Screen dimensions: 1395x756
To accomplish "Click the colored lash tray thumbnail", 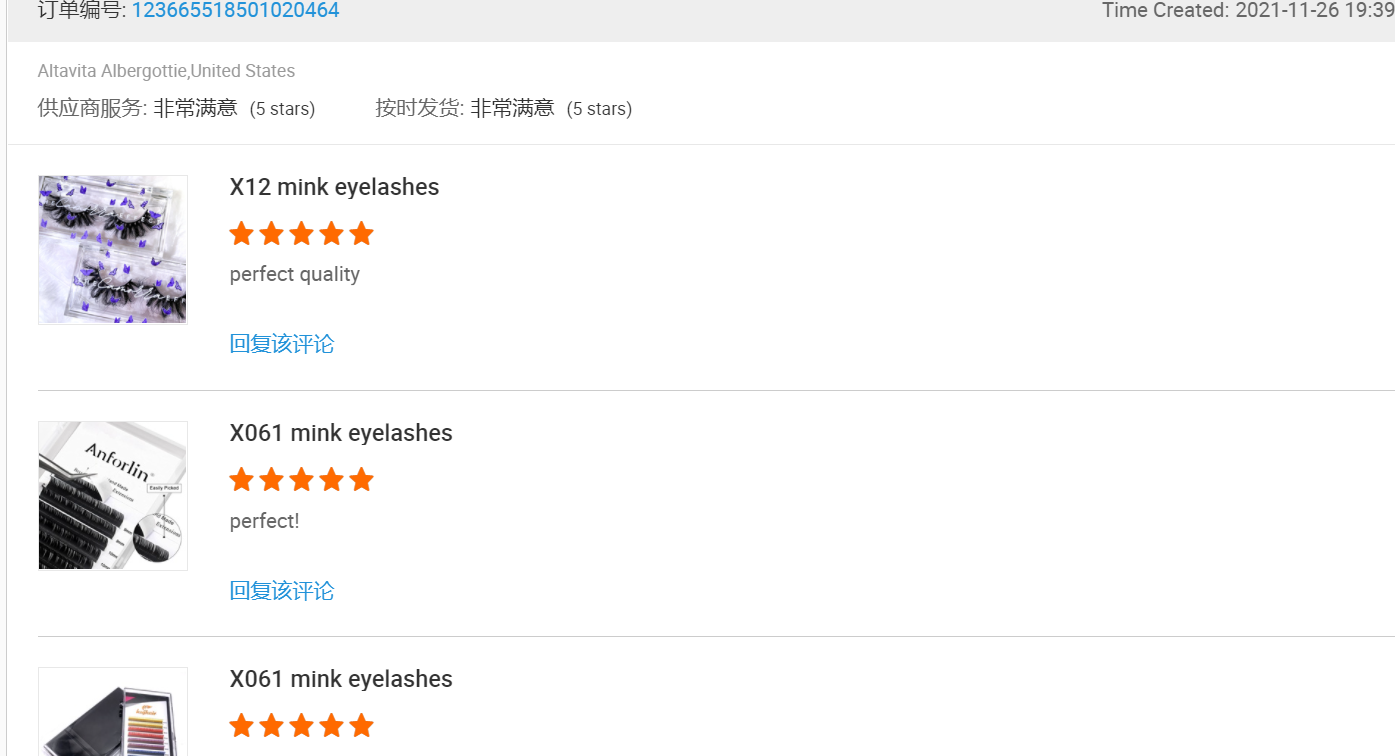I will point(113,712).
